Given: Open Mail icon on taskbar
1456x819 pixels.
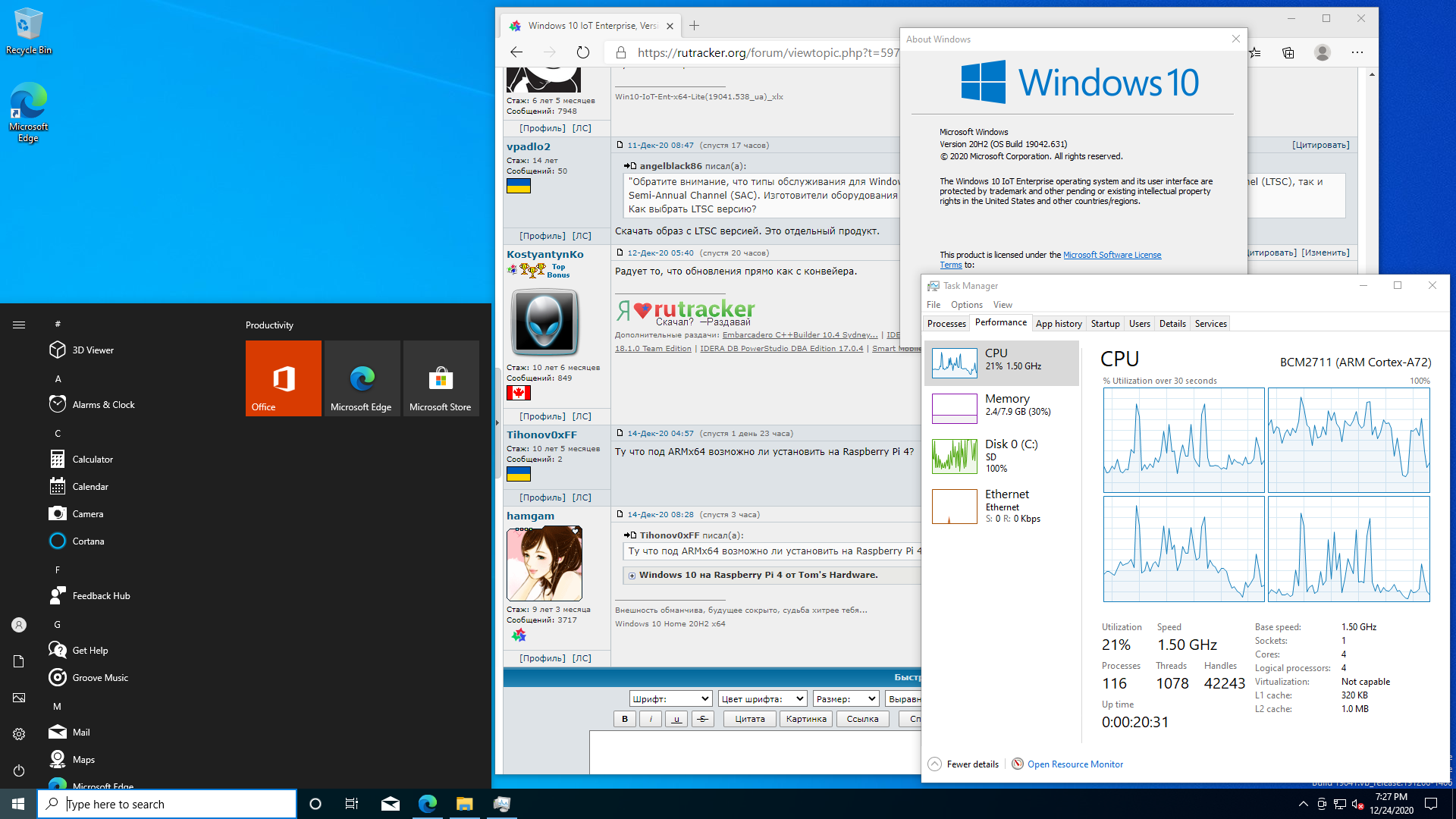Looking at the screenshot, I should pos(391,804).
